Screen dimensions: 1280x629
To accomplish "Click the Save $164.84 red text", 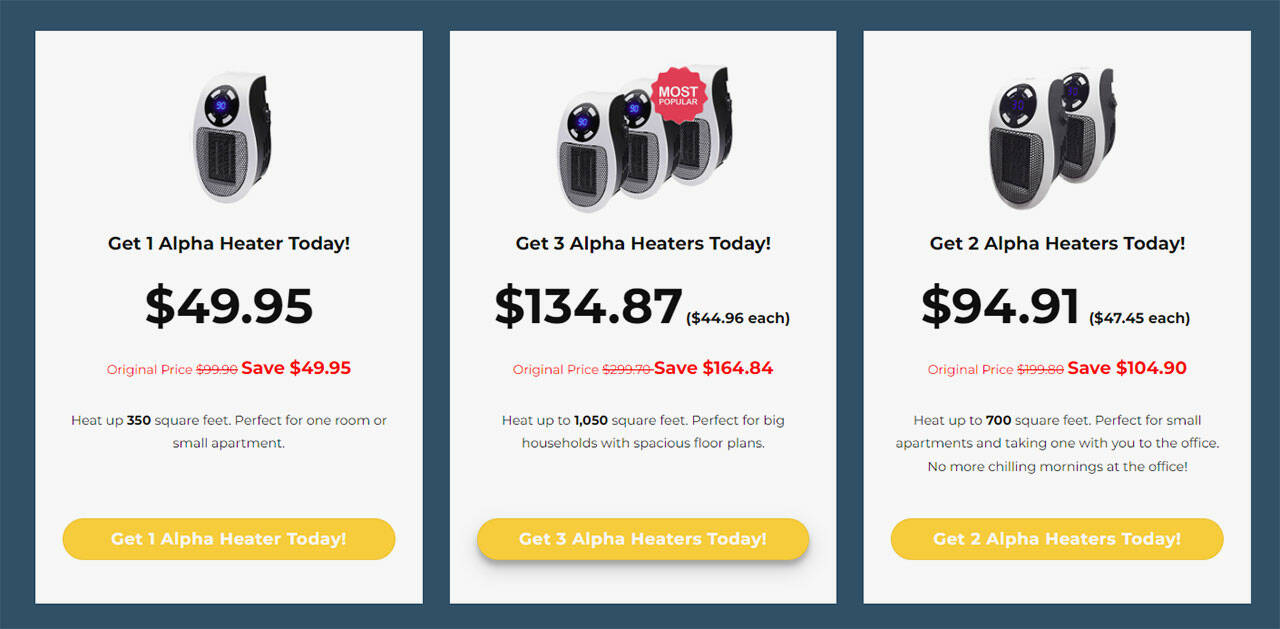I will pos(713,368).
